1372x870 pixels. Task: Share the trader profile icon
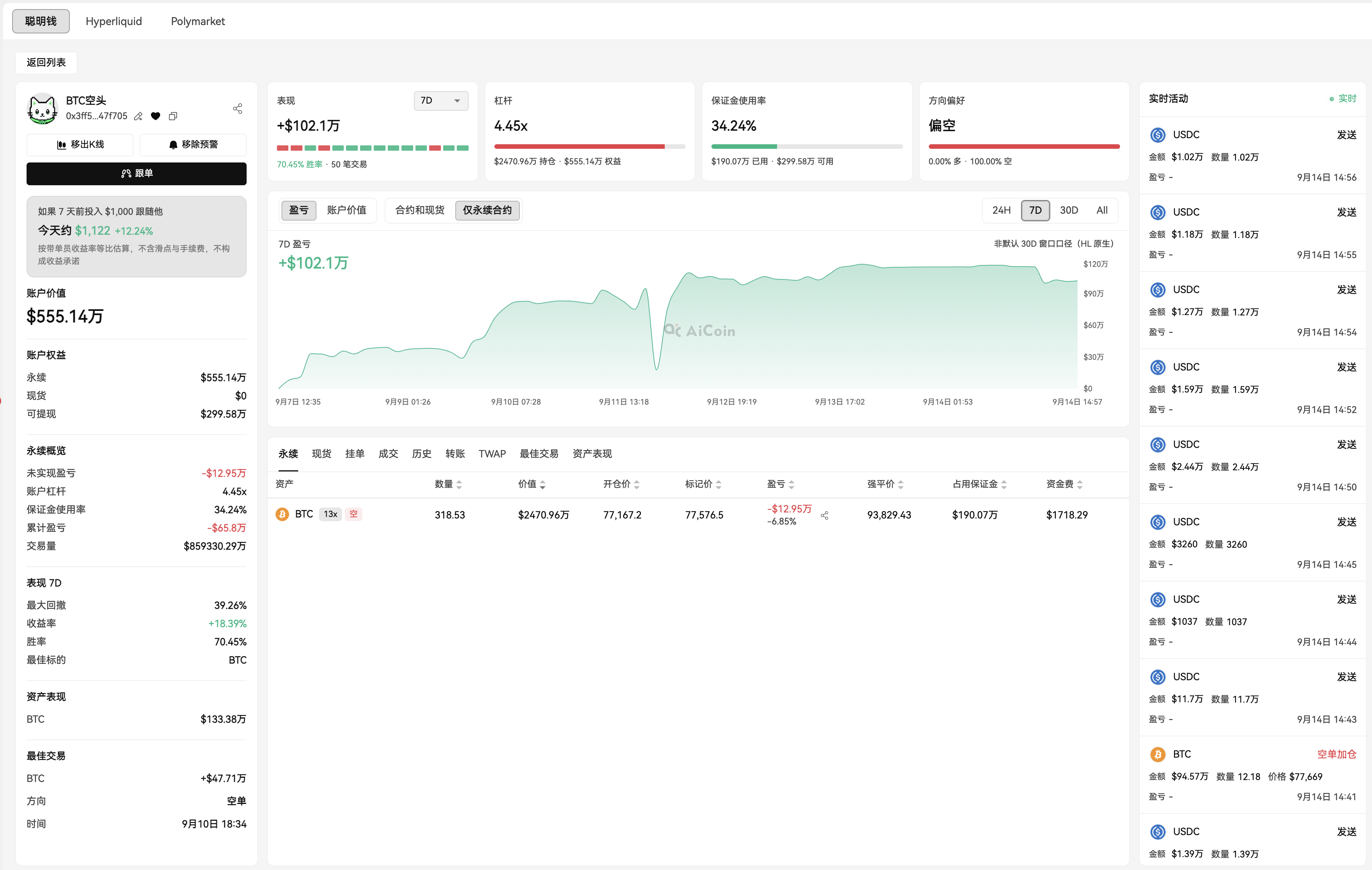pyautogui.click(x=238, y=108)
